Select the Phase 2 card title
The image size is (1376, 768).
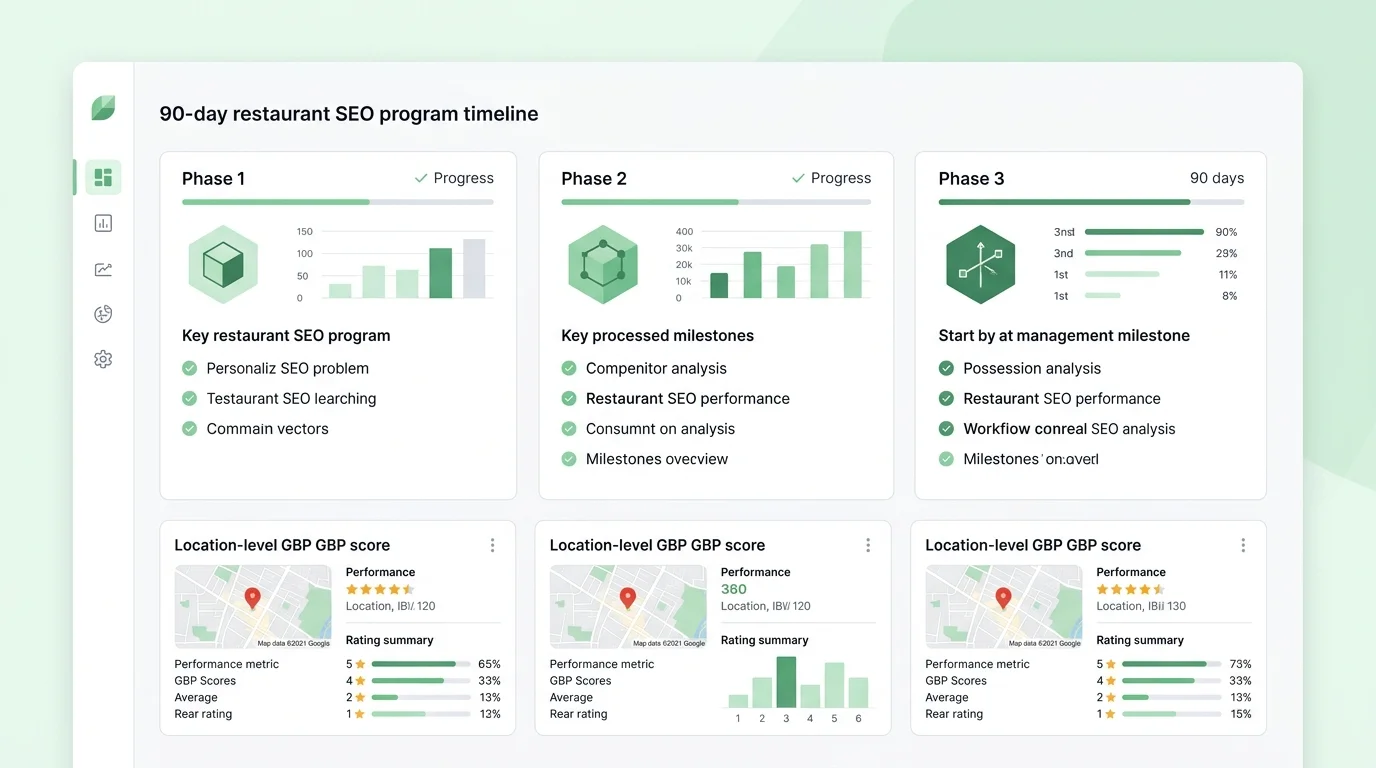[594, 179]
